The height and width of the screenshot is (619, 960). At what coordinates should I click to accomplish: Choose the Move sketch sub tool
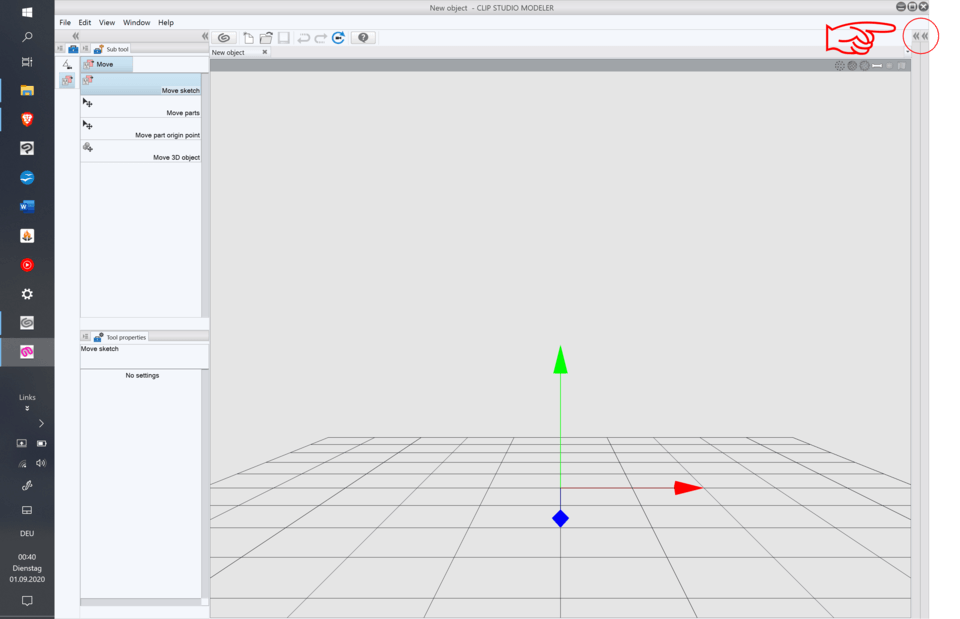pos(141,84)
